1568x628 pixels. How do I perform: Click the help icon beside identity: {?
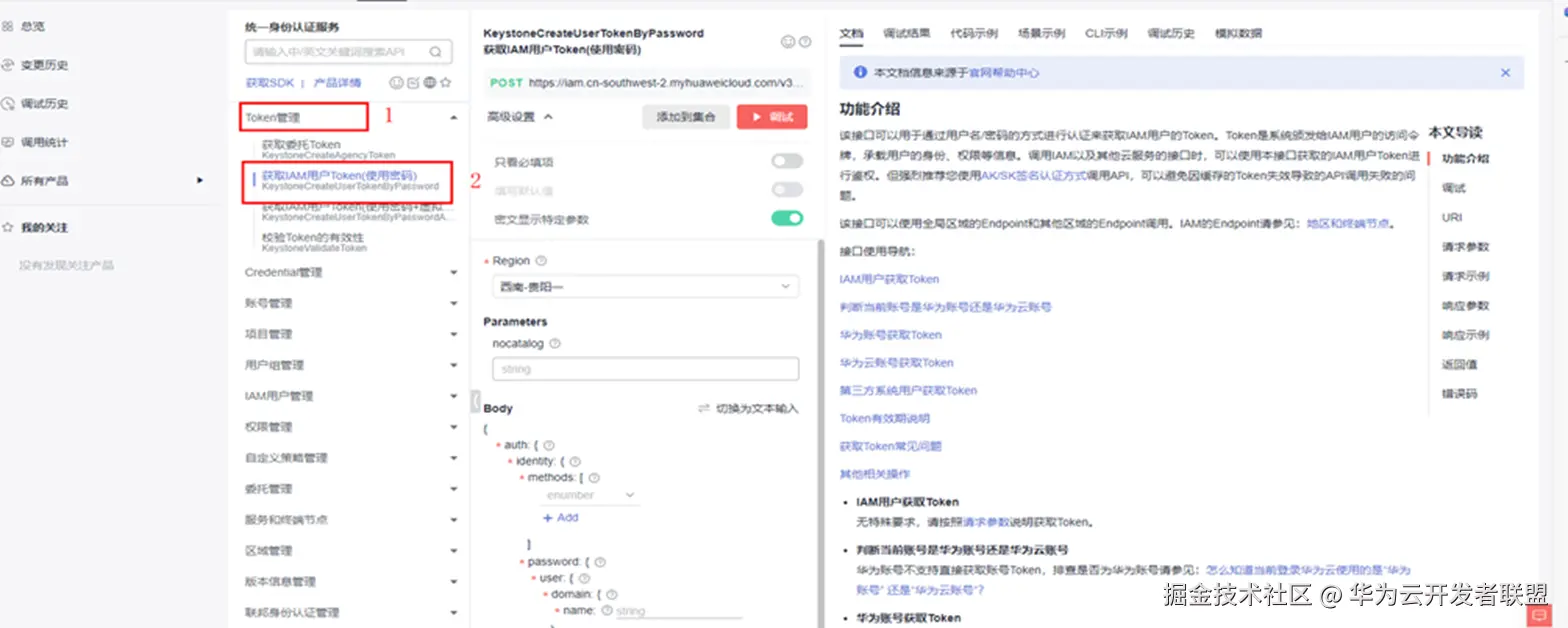(x=575, y=461)
